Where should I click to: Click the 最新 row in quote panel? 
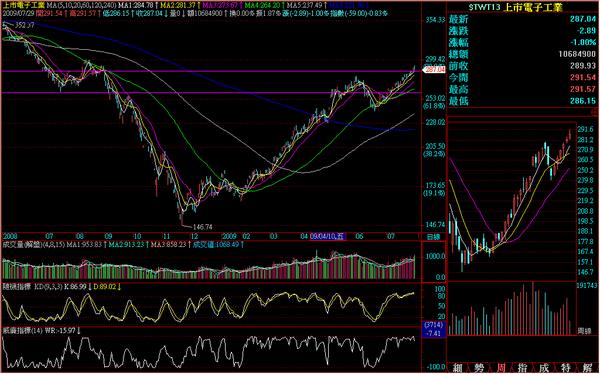523,19
